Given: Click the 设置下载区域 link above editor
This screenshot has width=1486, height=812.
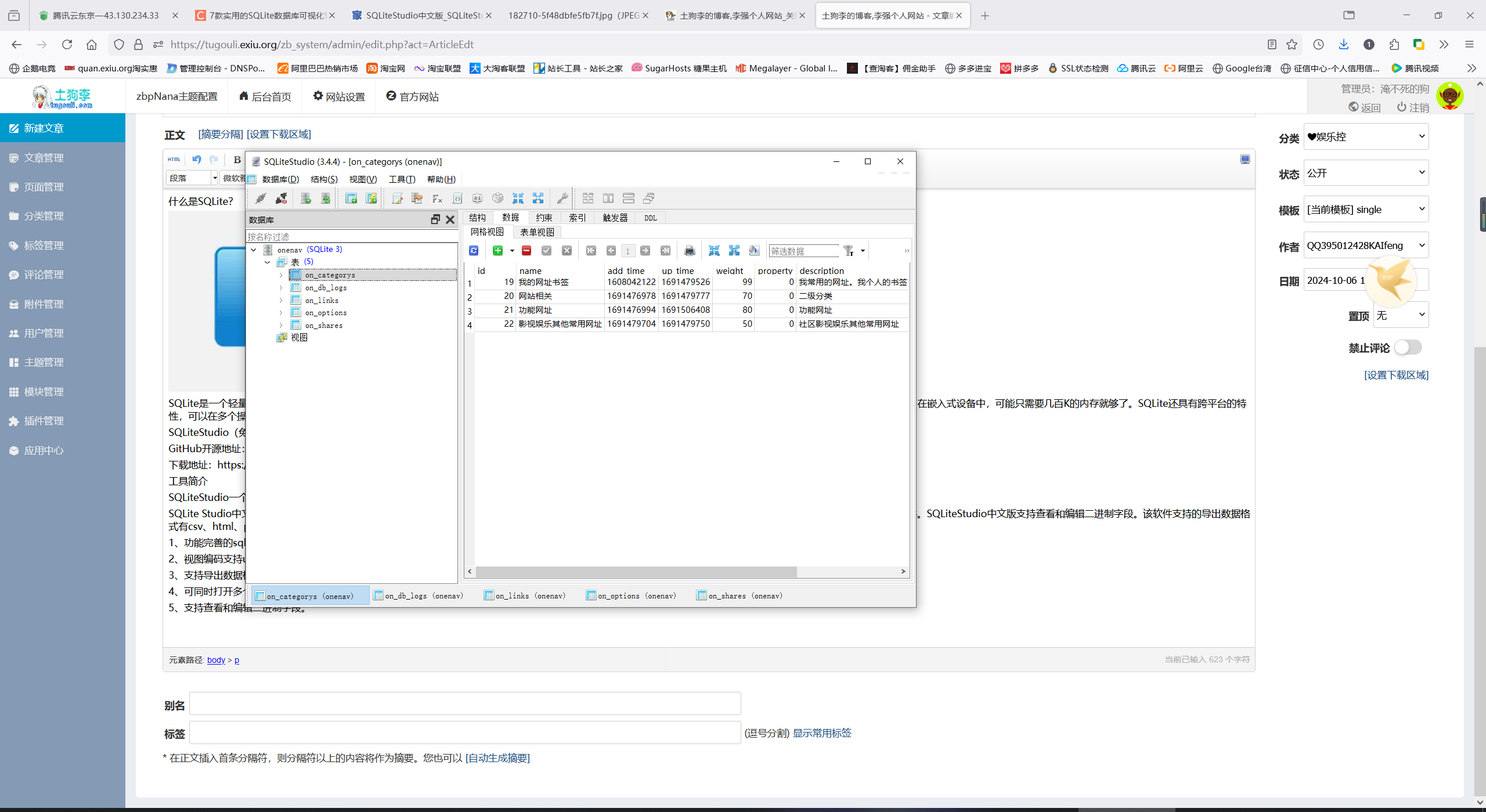Looking at the screenshot, I should (279, 134).
